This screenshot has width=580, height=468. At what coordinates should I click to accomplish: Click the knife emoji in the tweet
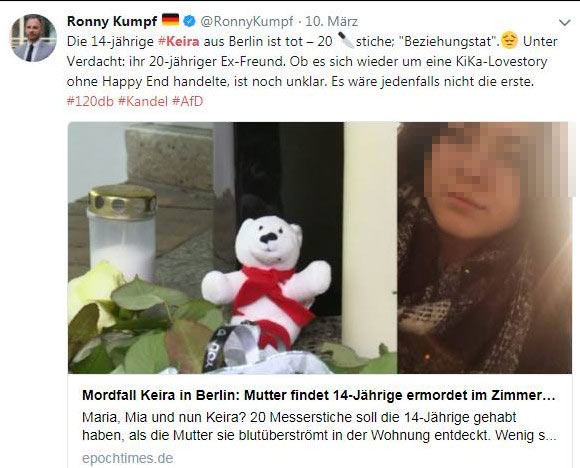point(346,40)
